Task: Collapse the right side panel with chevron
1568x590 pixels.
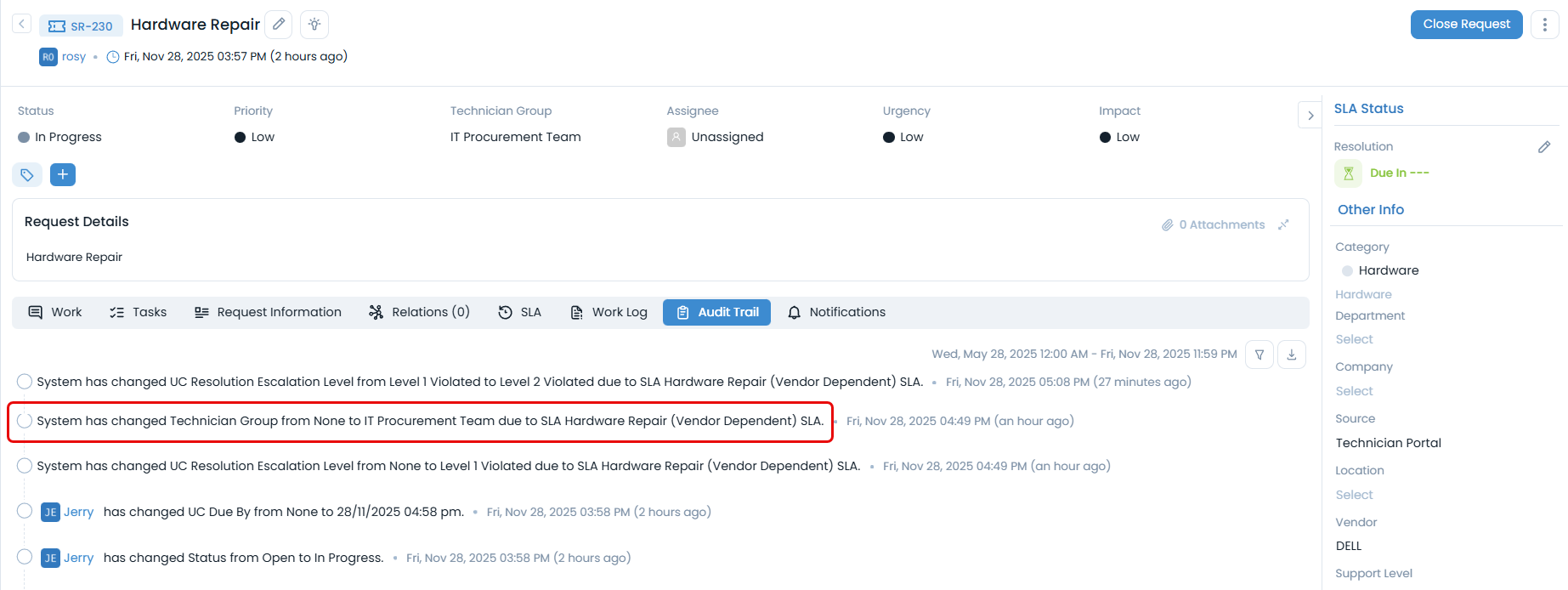Action: click(x=1310, y=116)
